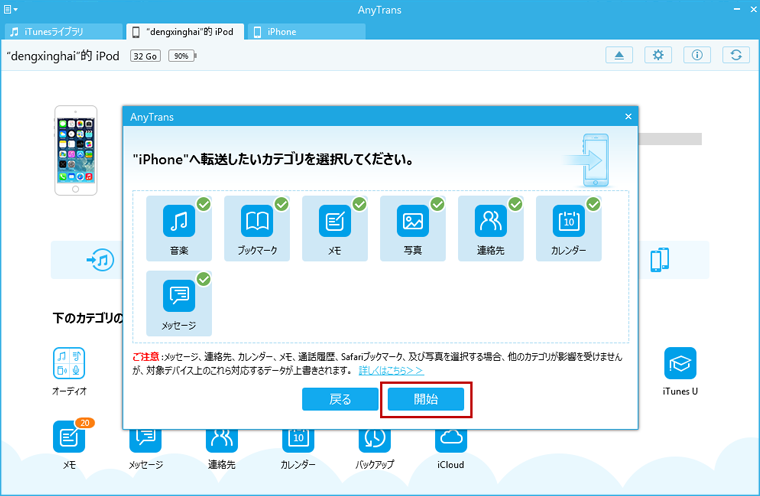The width and height of the screenshot is (760, 496).
Task: Select the ブックマーク category tile
Action: coord(257,228)
